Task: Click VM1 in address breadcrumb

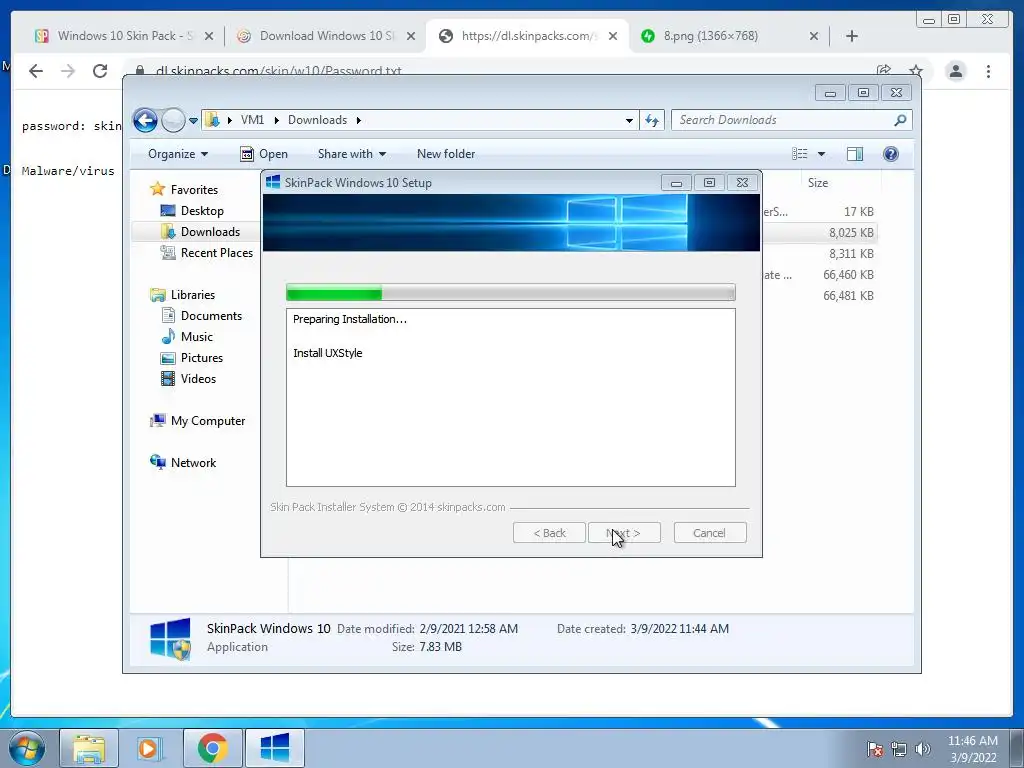Action: [x=252, y=120]
